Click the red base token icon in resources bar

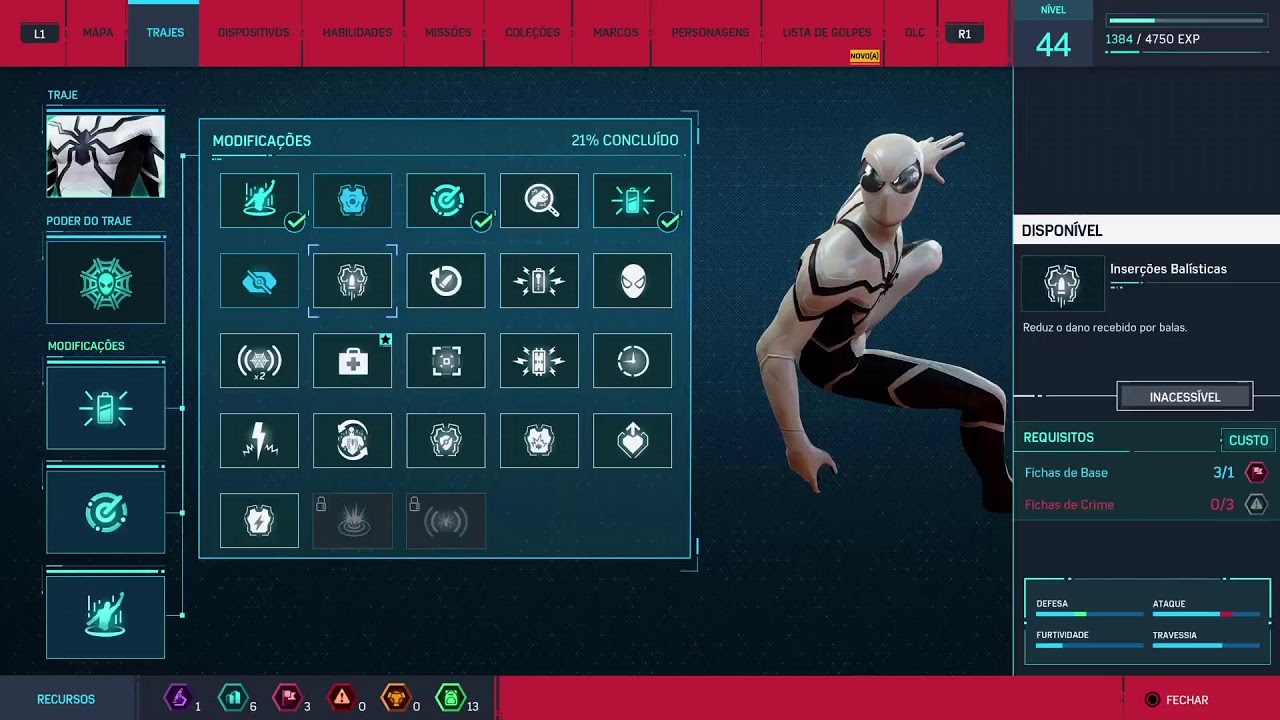287,697
